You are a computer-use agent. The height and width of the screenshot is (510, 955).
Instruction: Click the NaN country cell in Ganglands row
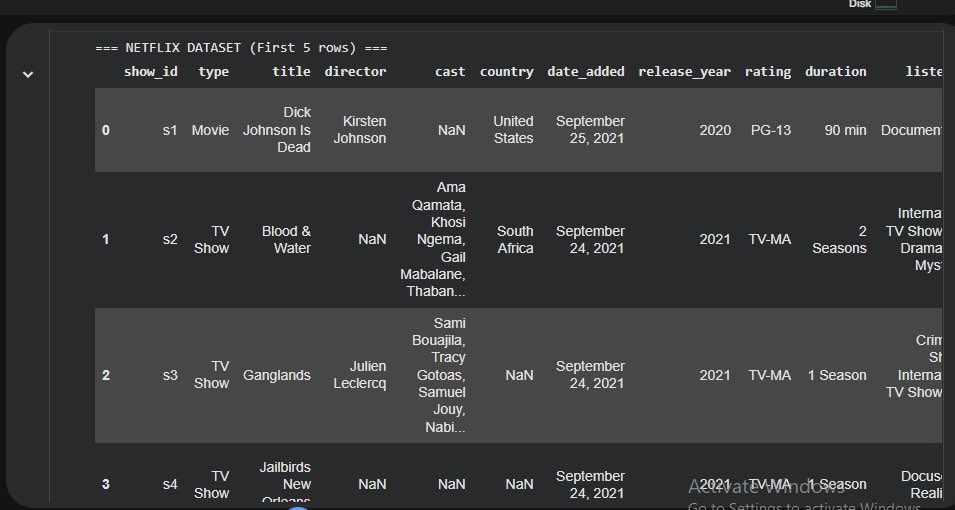pyautogui.click(x=520, y=375)
